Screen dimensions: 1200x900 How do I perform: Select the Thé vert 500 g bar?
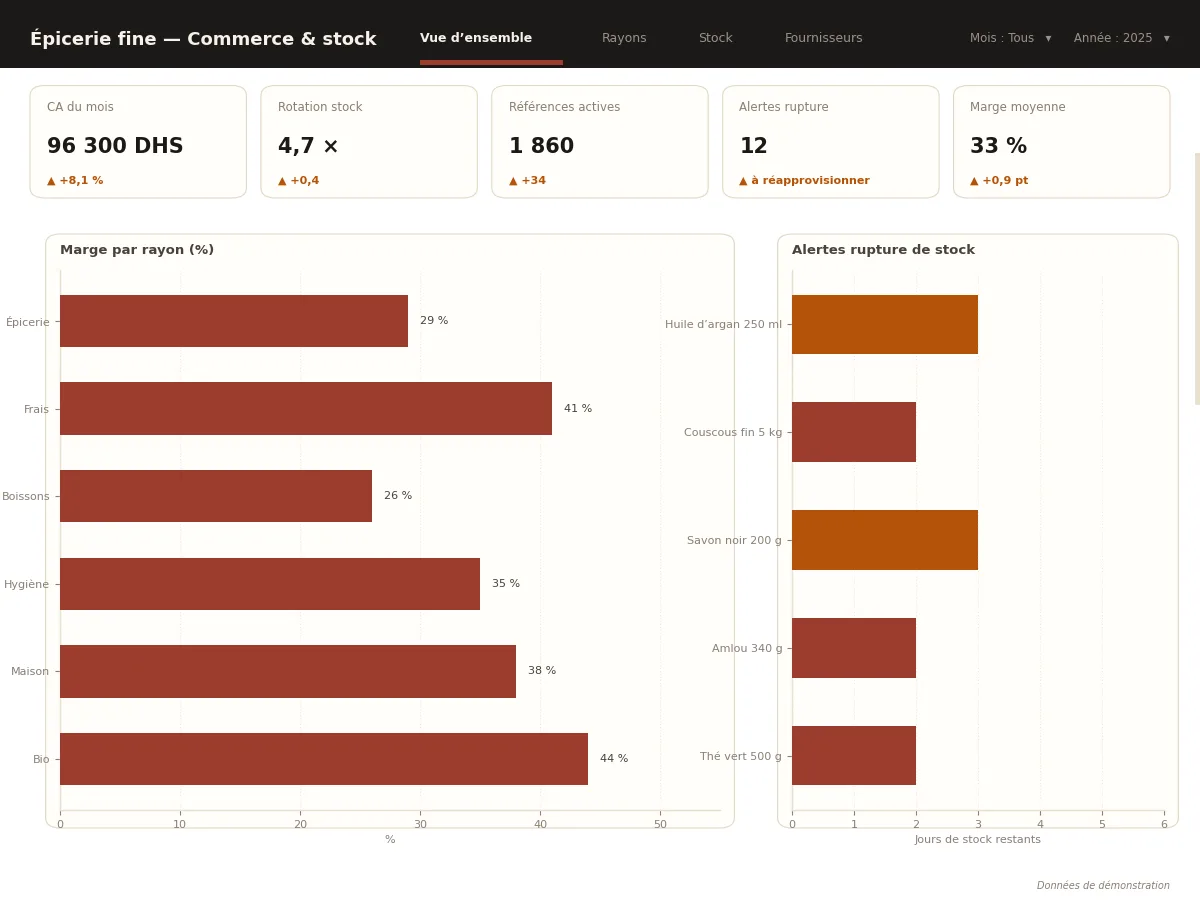pyautogui.click(x=854, y=756)
